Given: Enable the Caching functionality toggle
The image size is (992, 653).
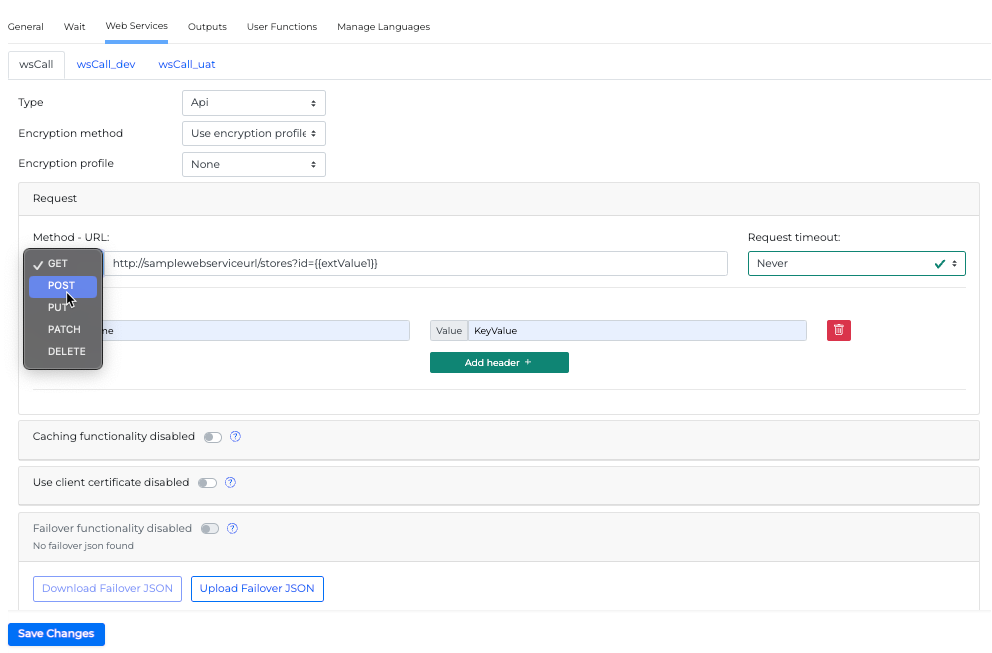Looking at the screenshot, I should tap(212, 437).
